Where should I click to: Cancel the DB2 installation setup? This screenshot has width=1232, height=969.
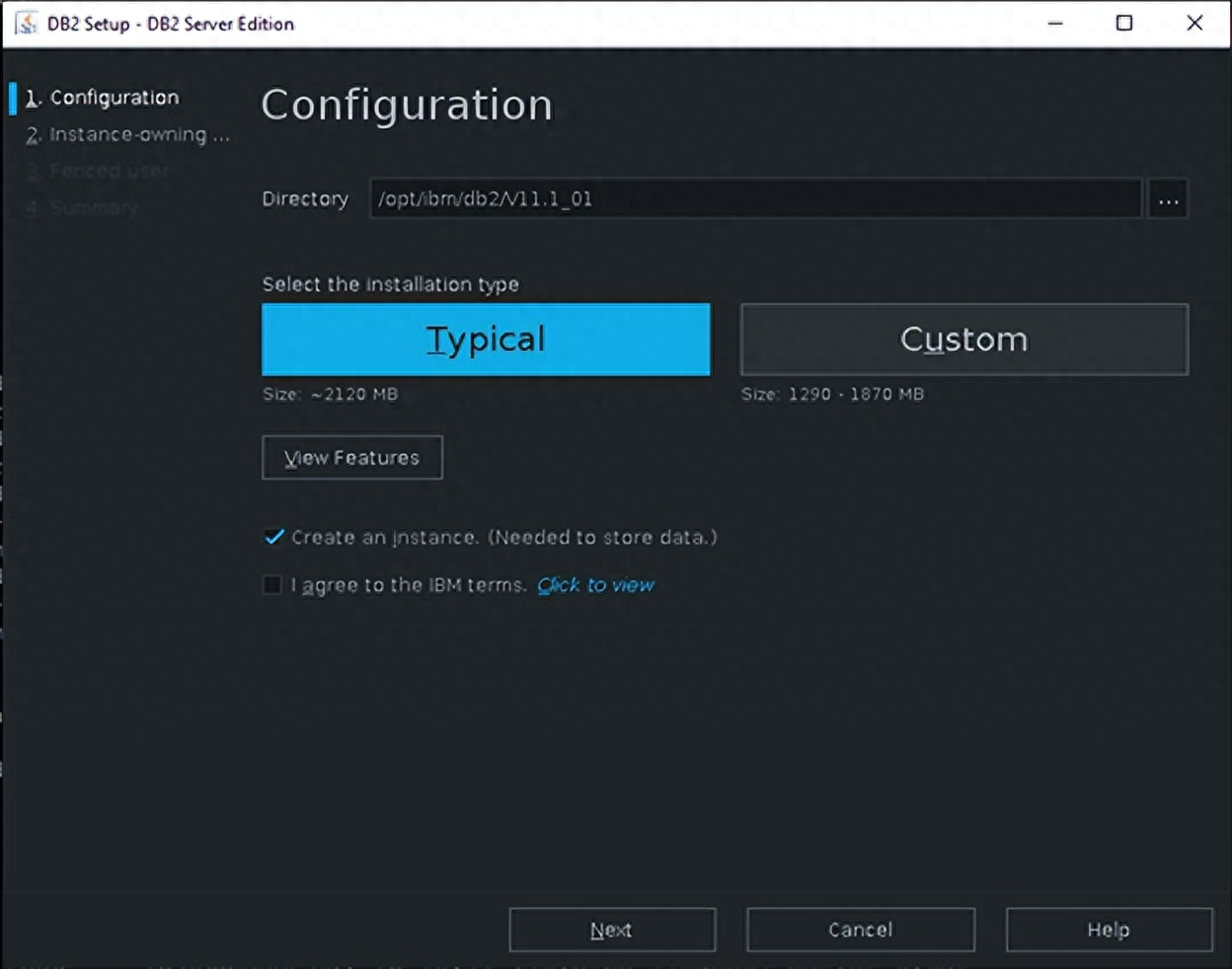coord(860,930)
